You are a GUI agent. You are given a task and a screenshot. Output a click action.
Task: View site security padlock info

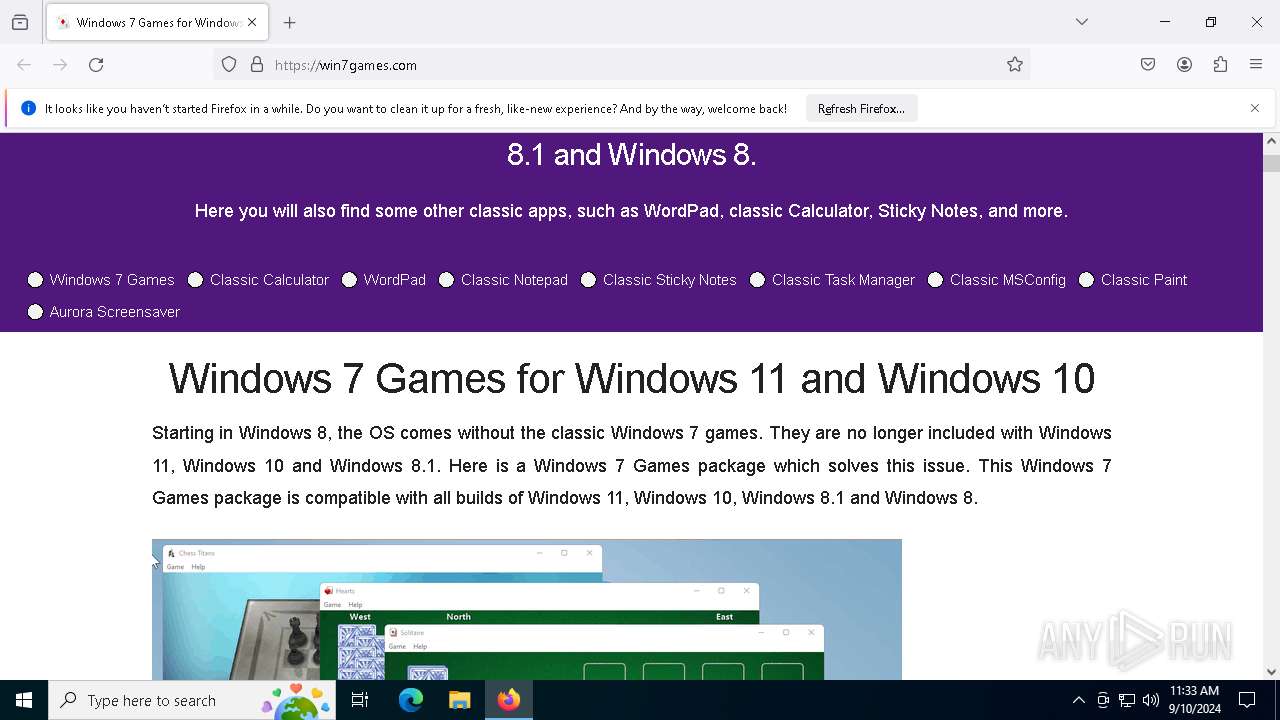pyautogui.click(x=257, y=65)
